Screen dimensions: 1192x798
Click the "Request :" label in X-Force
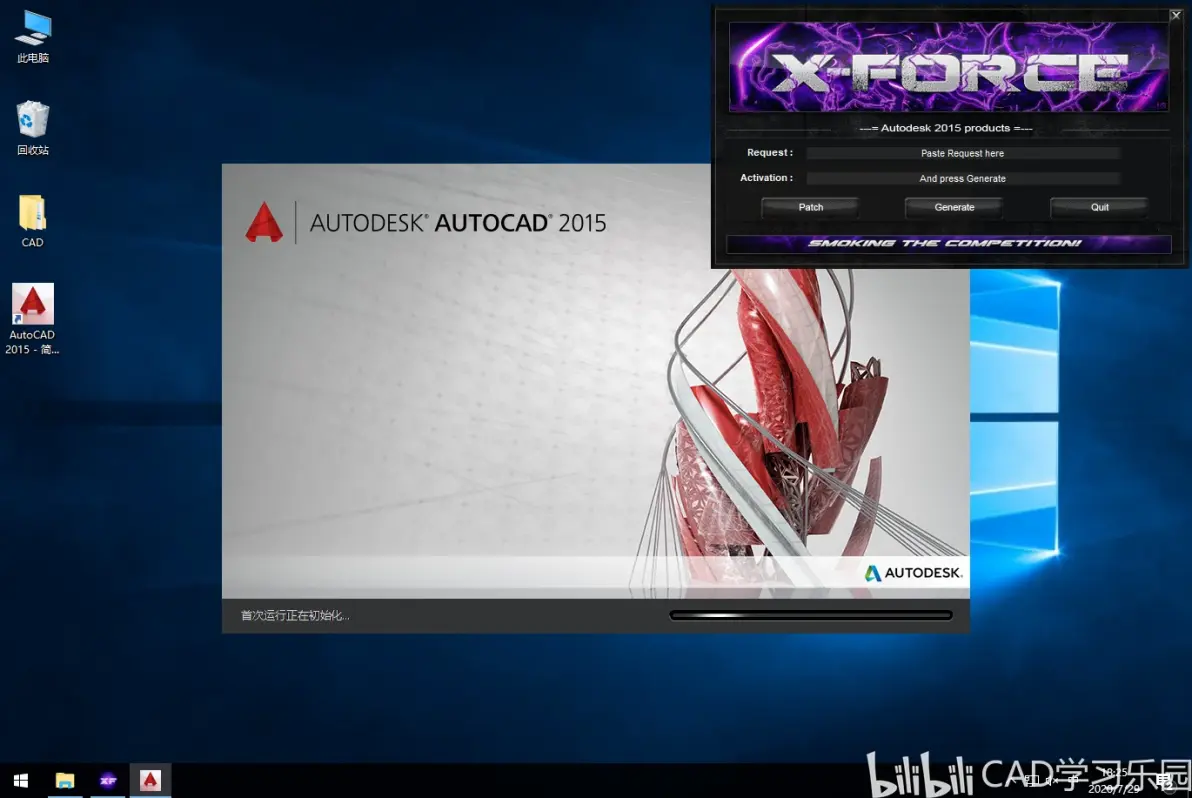[x=769, y=153]
